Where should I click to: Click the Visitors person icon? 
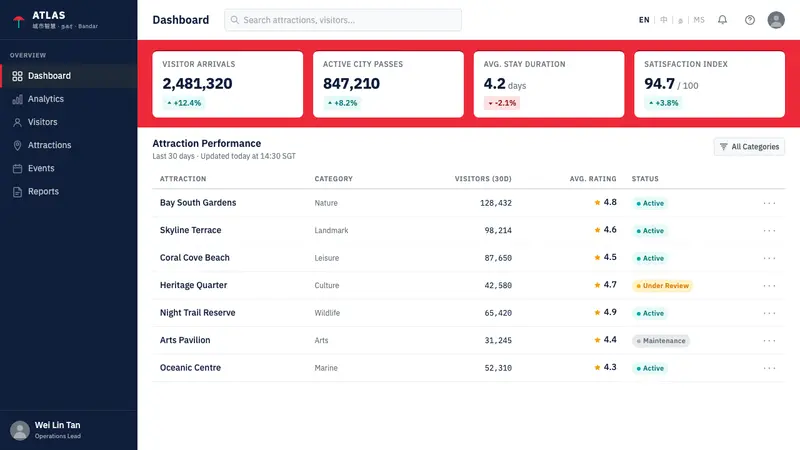(17, 122)
